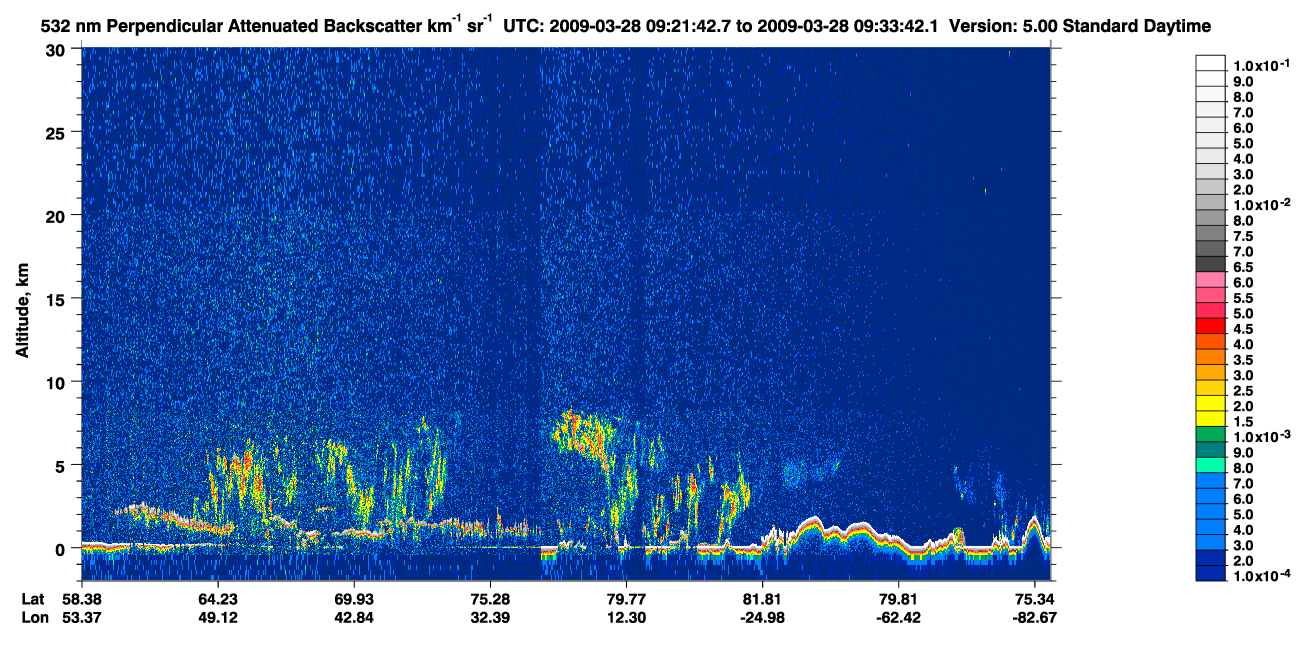Click the longitude value 12.30
The height and width of the screenshot is (667, 1300).
click(x=626, y=617)
